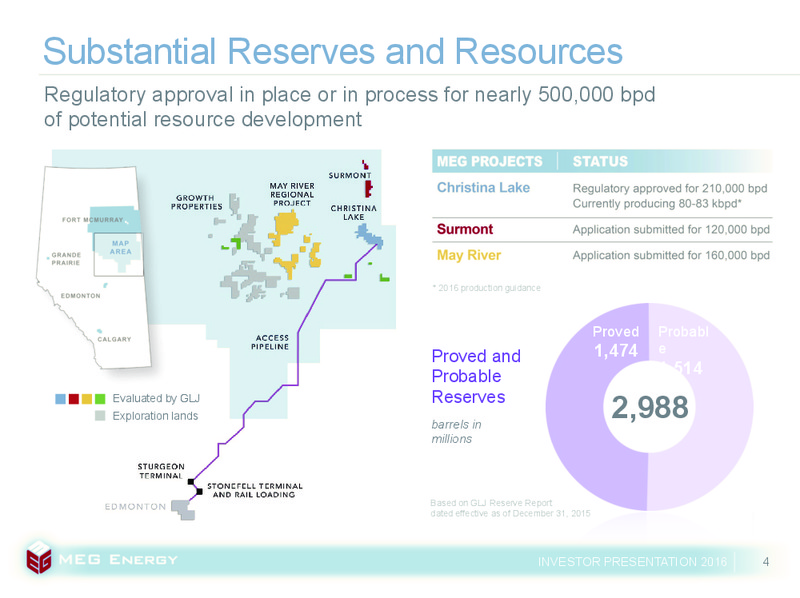Screen dimensions: 800x598
Task: Click 'Application submitted for 160,000 bpd' text
Action: [x=671, y=255]
